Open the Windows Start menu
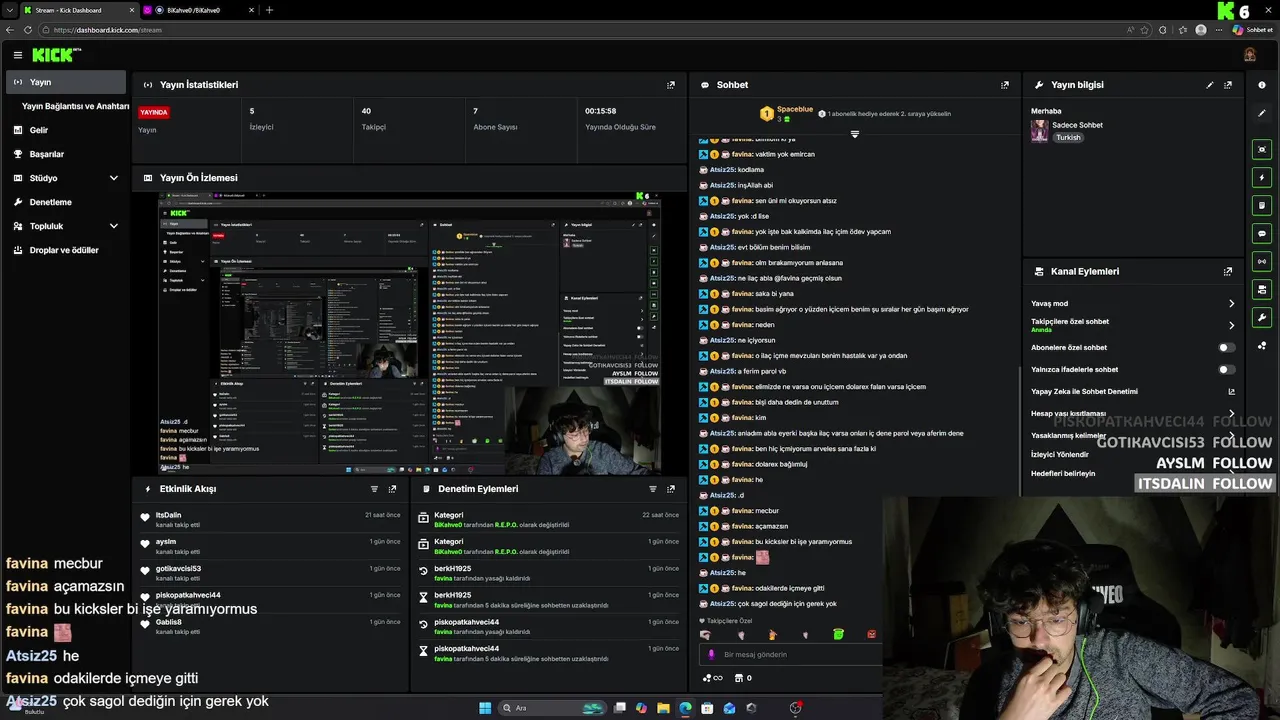The width and height of the screenshot is (1280, 720). click(x=485, y=708)
